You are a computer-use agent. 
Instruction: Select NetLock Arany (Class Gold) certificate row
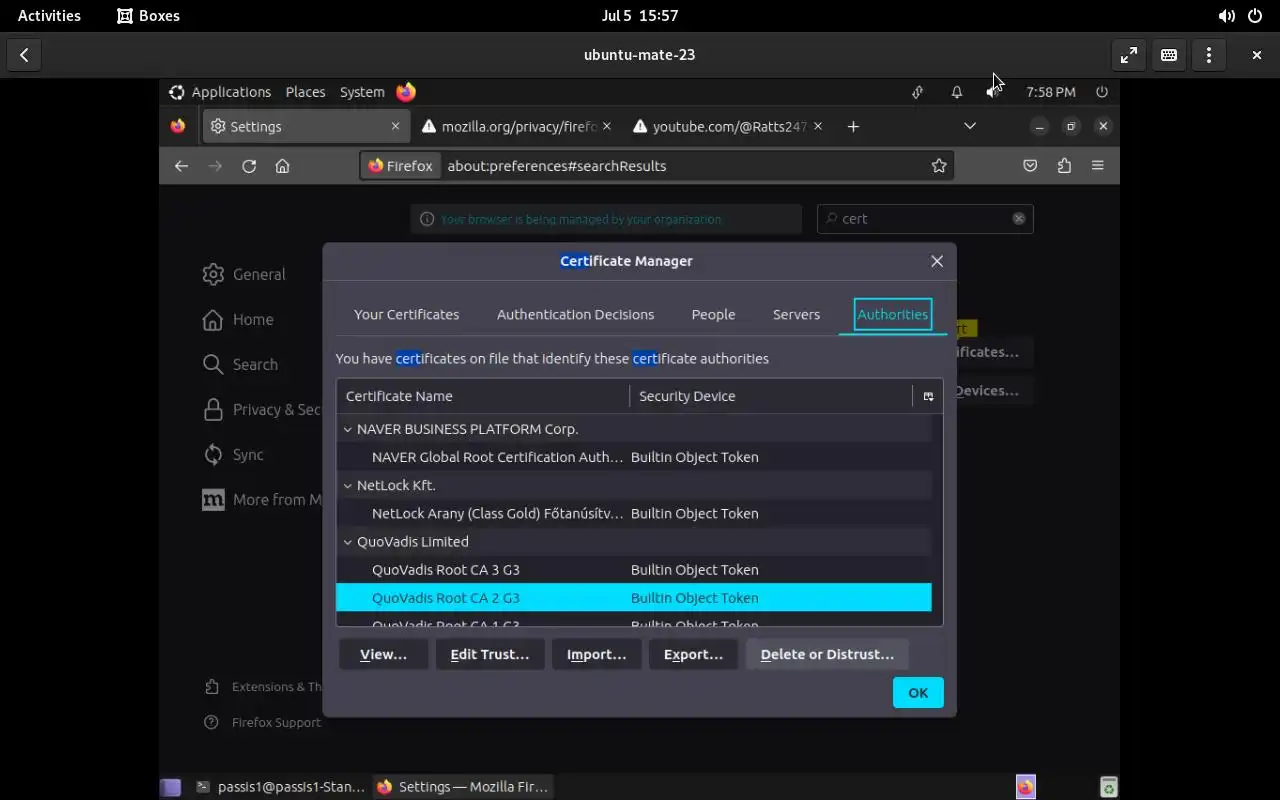click(634, 513)
